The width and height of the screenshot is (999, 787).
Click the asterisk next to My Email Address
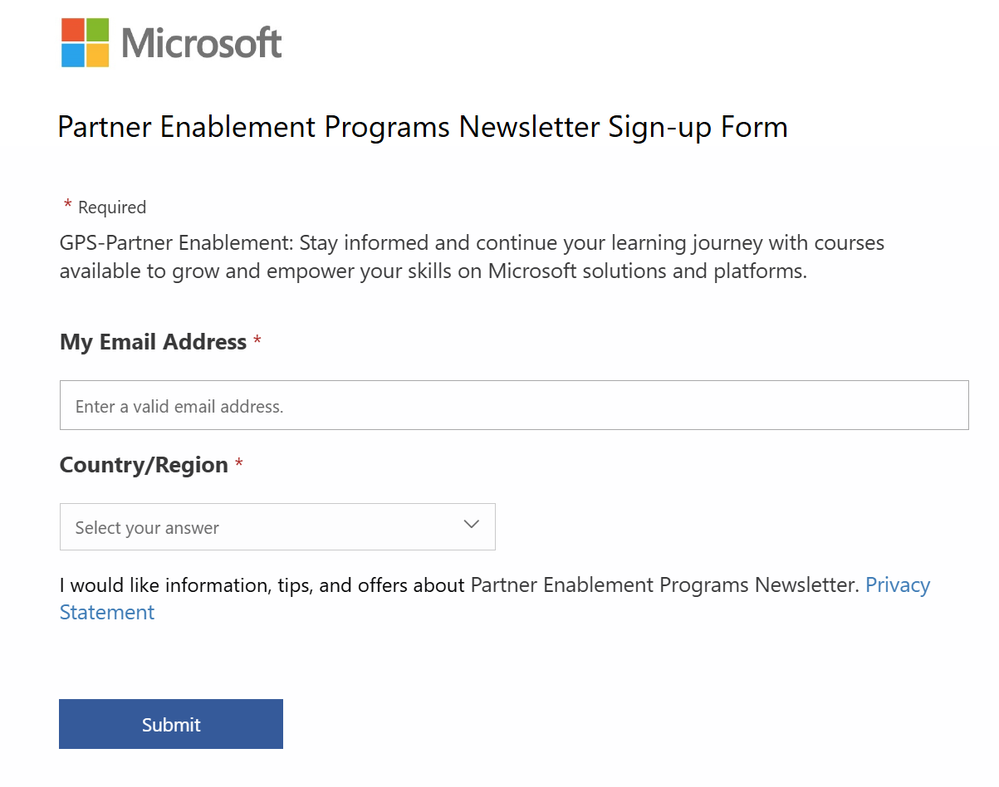[x=257, y=339]
